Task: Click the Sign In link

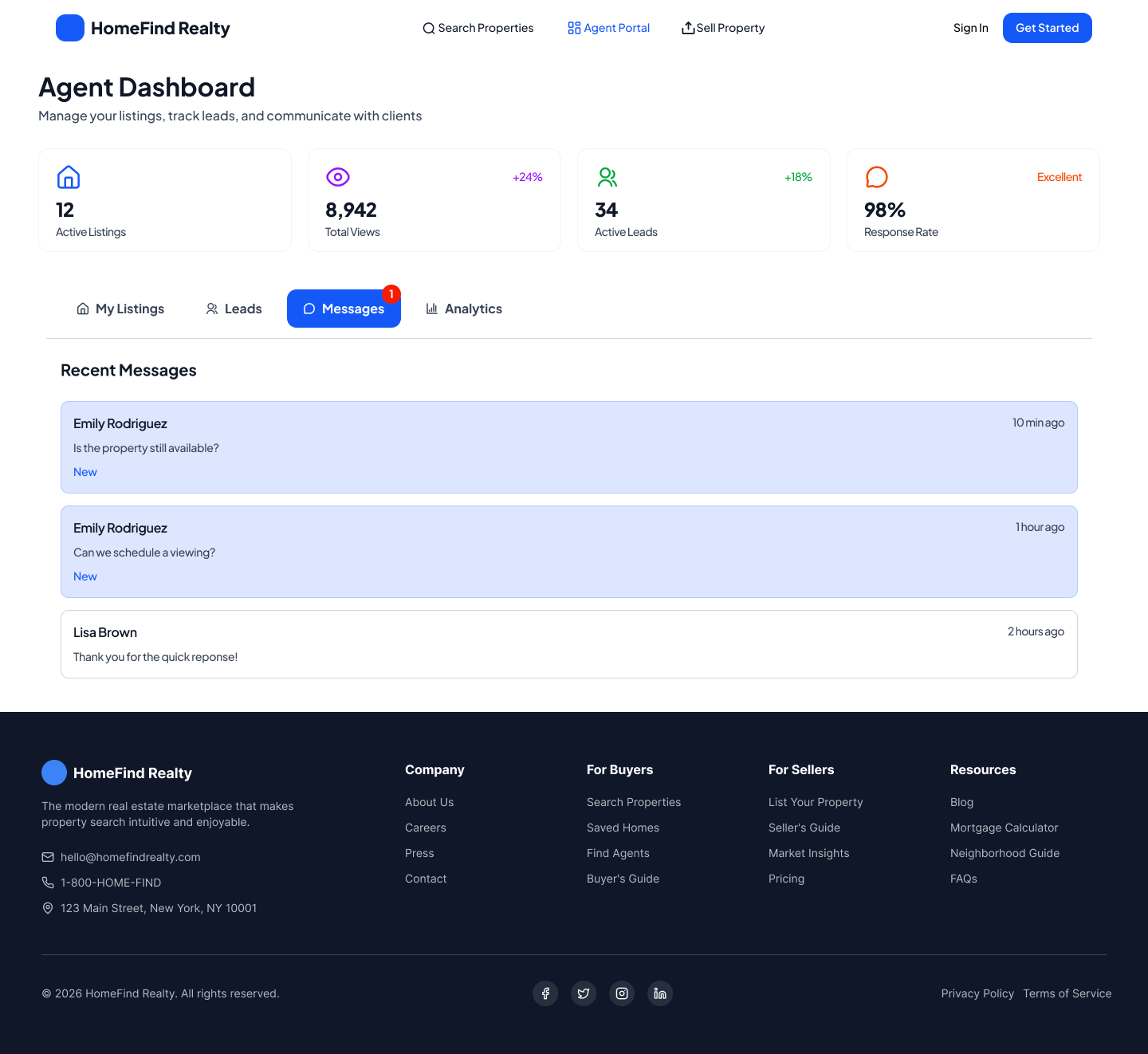Action: [970, 28]
